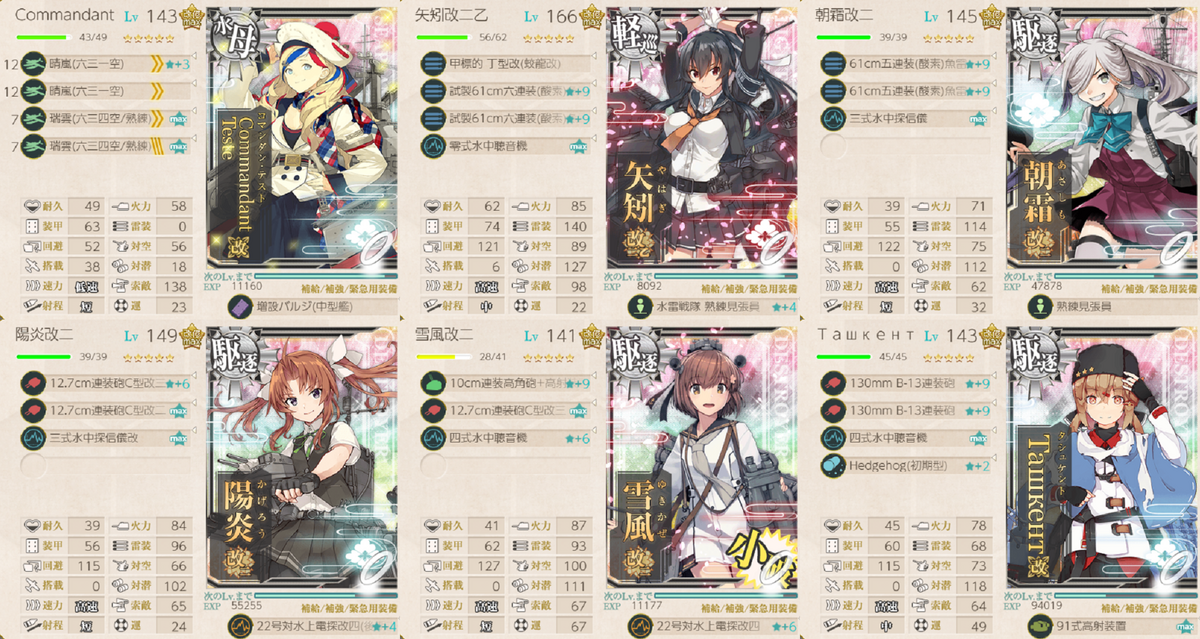Click 矢矧改二乙's green HP bar
The height and width of the screenshot is (639, 1200).
point(444,38)
